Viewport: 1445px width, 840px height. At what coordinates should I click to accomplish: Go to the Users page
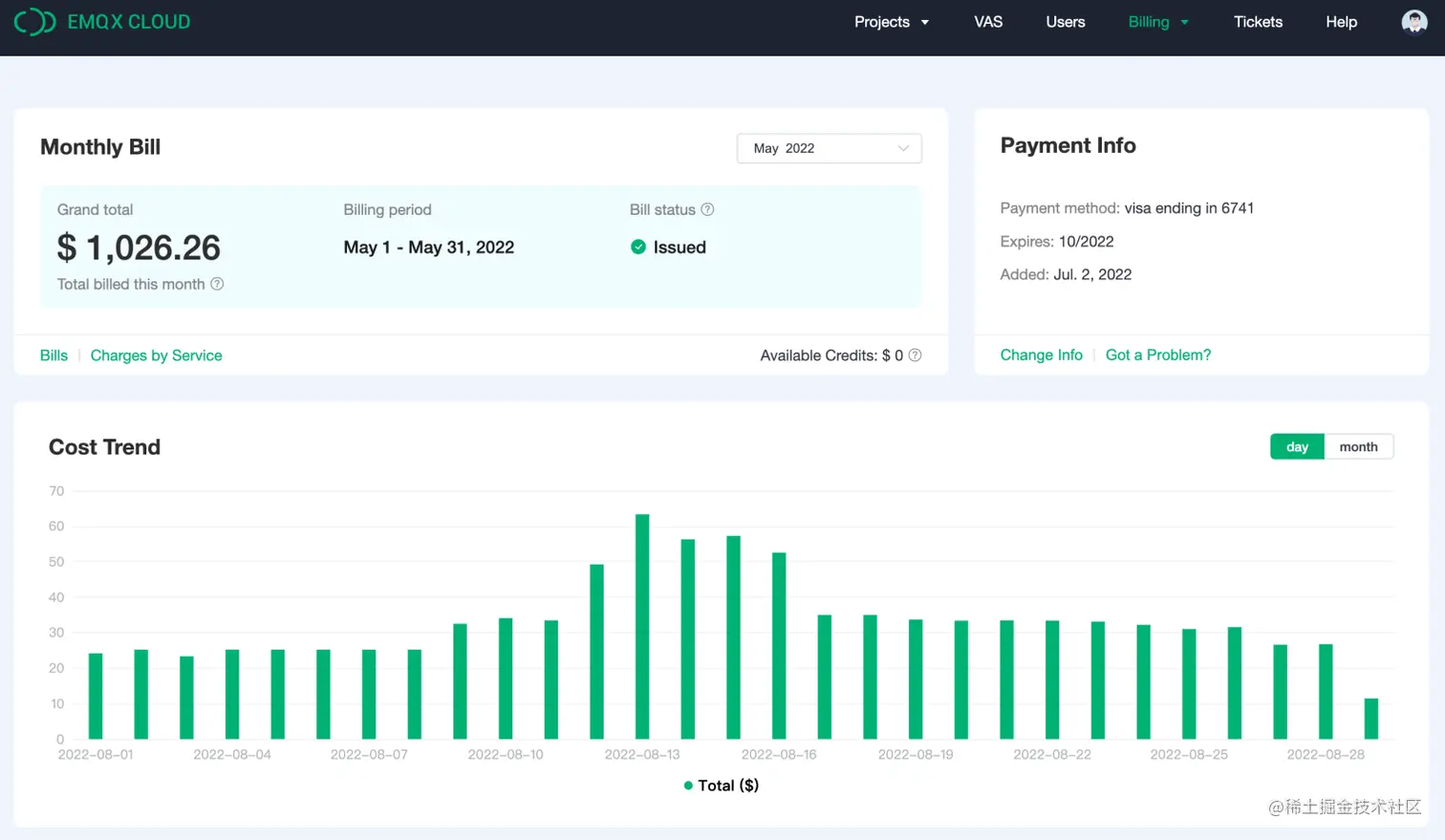[1066, 22]
